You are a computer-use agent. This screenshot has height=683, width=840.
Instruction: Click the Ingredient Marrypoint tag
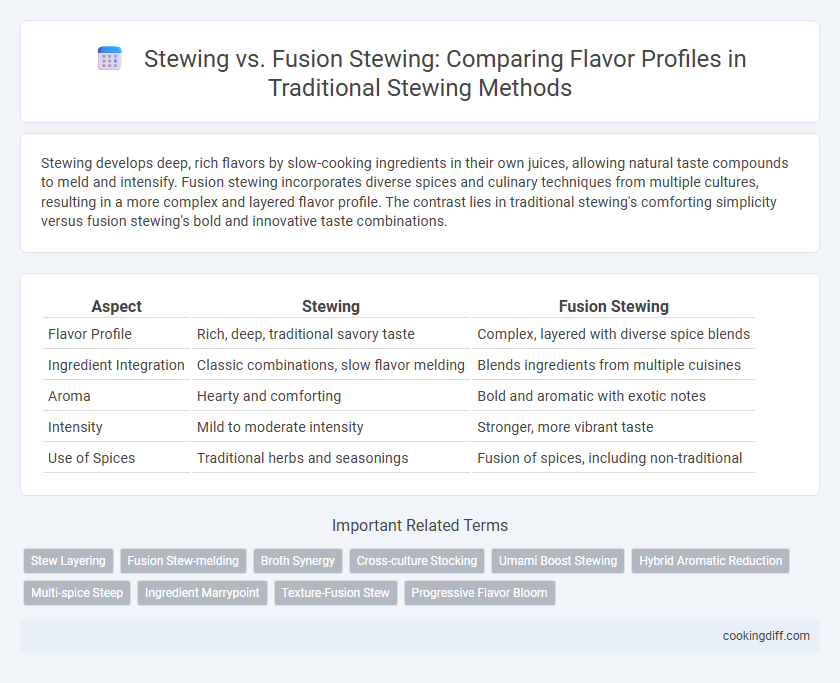coord(202,593)
